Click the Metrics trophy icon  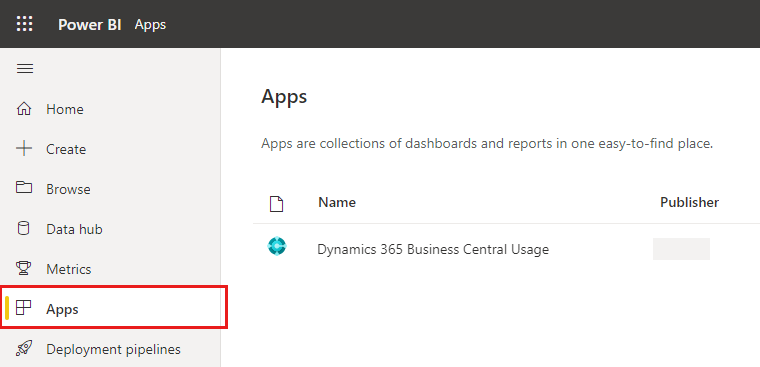(24, 268)
